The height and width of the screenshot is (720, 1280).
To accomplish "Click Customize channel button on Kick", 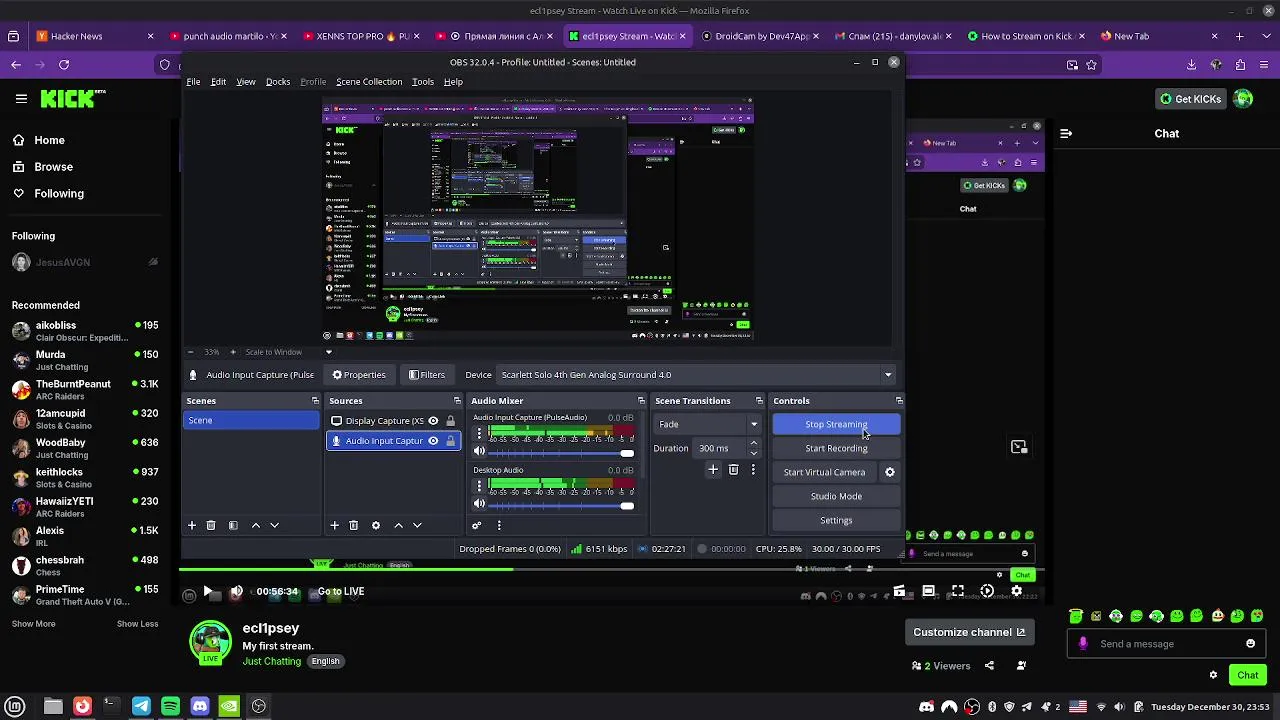I will 969,632.
